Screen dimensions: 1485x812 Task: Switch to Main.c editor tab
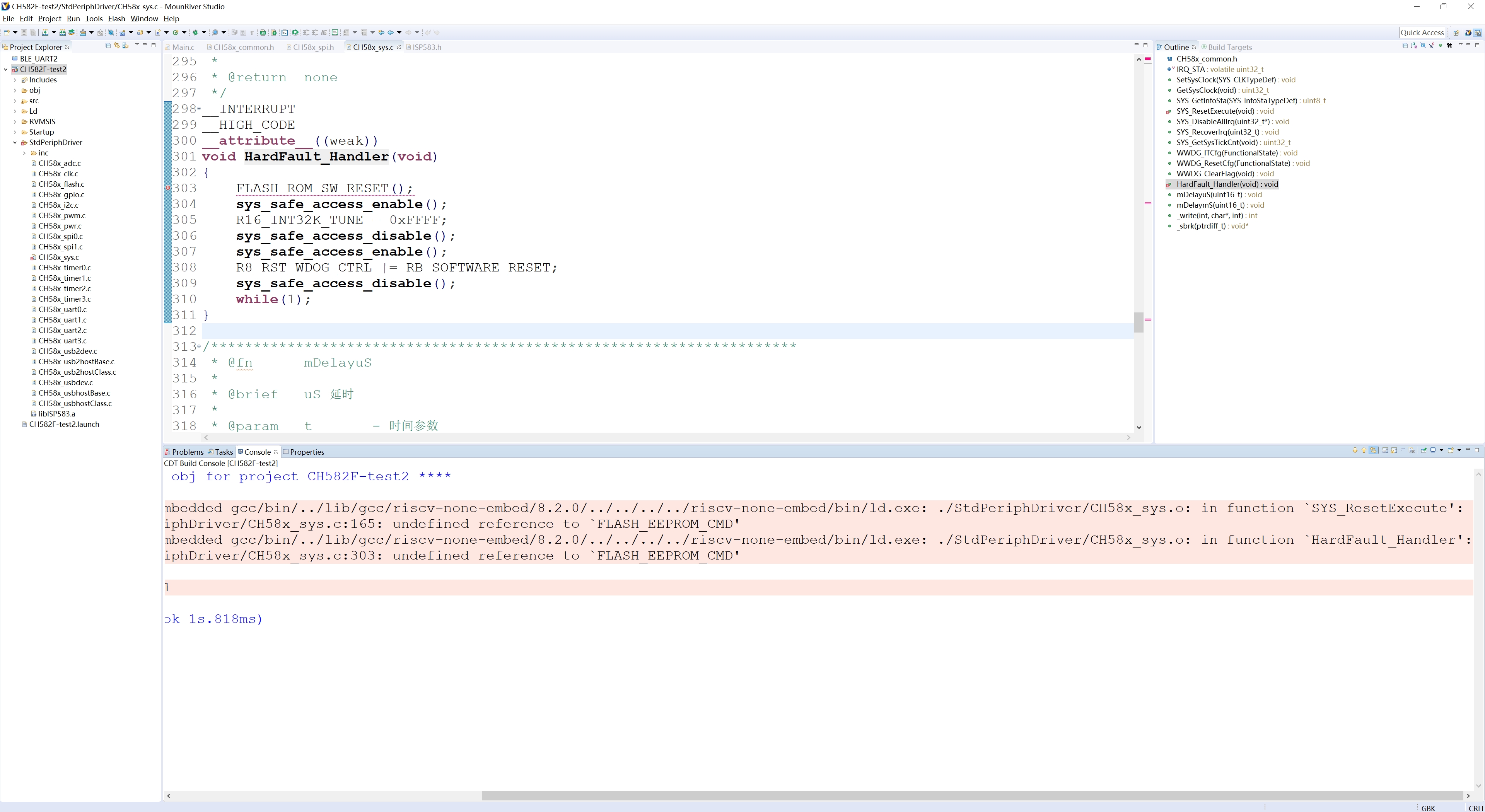coord(180,47)
